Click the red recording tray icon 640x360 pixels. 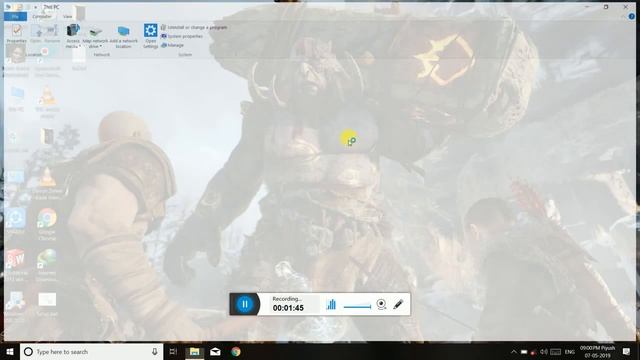click(x=533, y=352)
